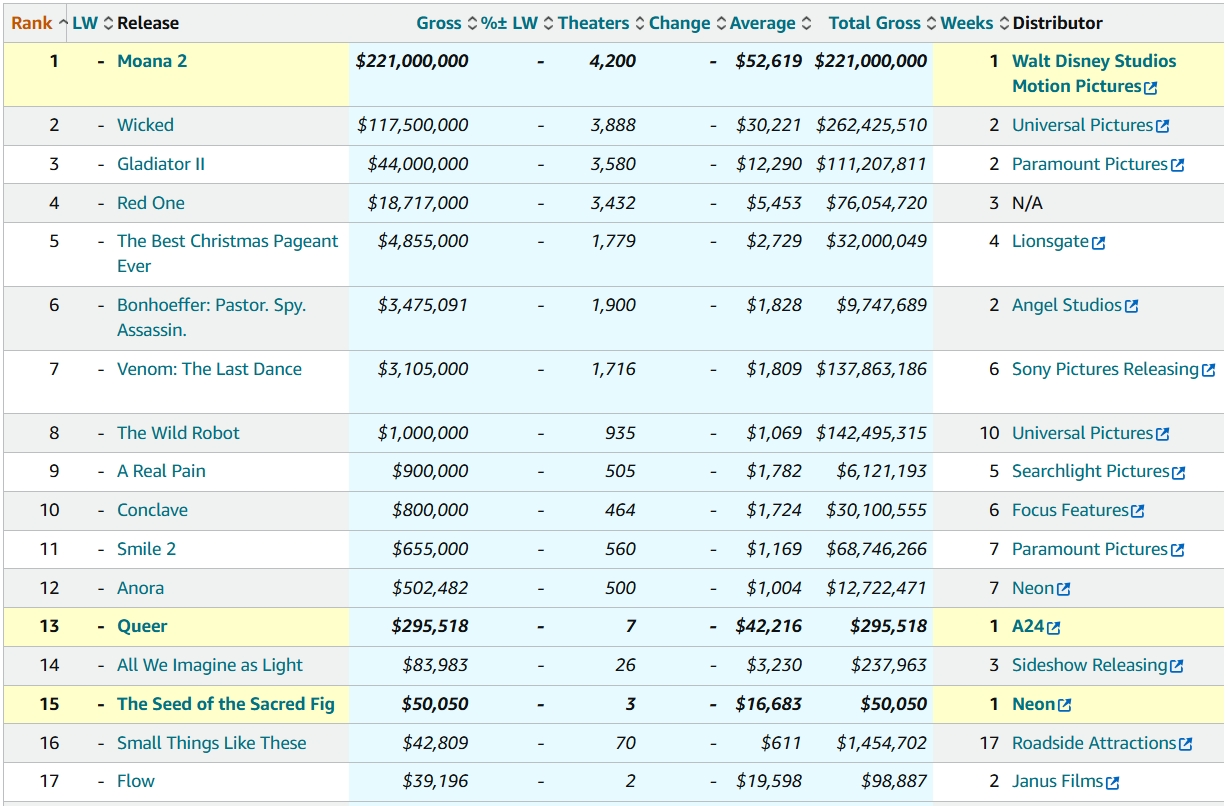Open external link icon beside Focus Features
Screen dimensions: 1229x806
(1137, 512)
